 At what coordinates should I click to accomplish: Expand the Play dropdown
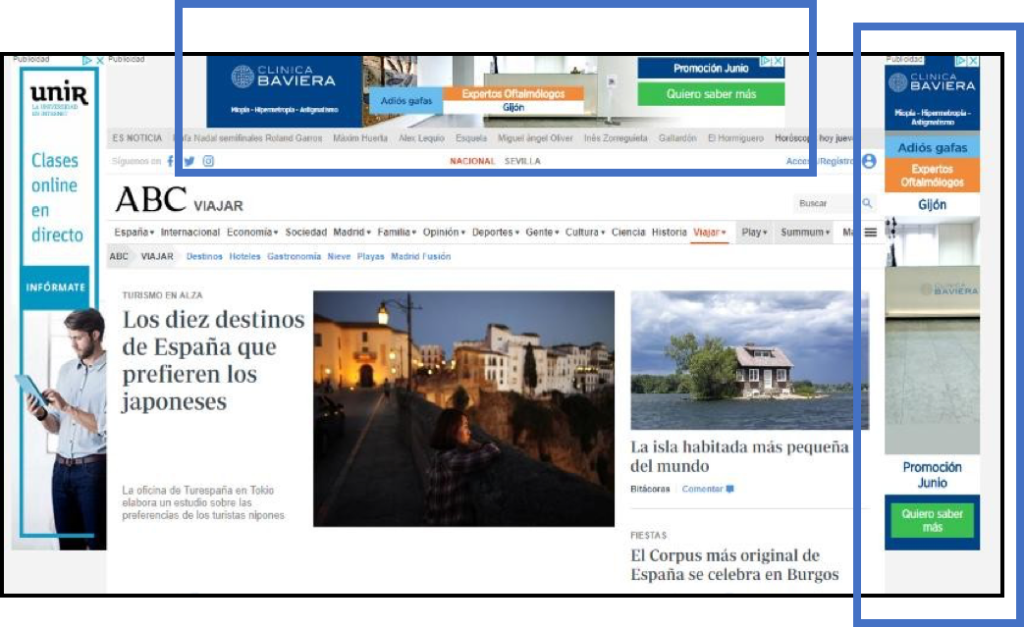click(x=754, y=232)
